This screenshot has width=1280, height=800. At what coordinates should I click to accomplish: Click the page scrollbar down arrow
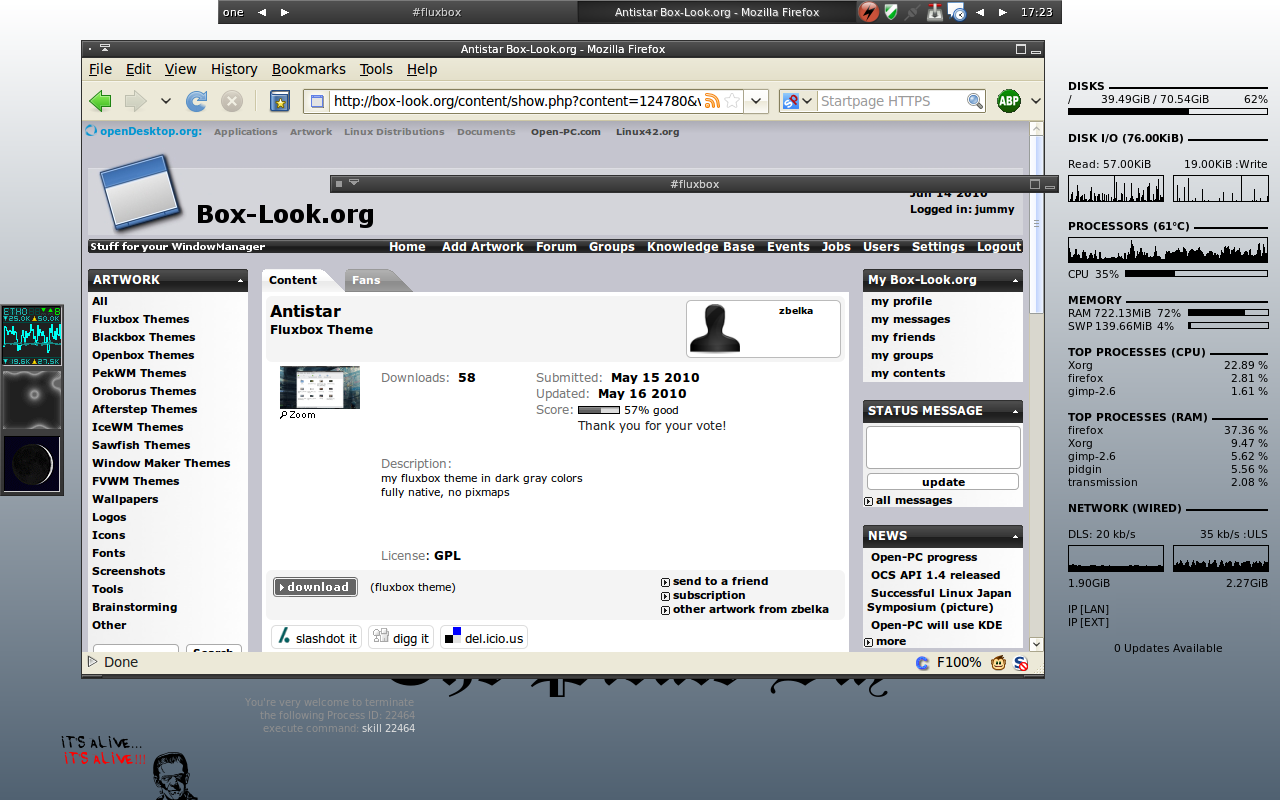tap(1036, 644)
